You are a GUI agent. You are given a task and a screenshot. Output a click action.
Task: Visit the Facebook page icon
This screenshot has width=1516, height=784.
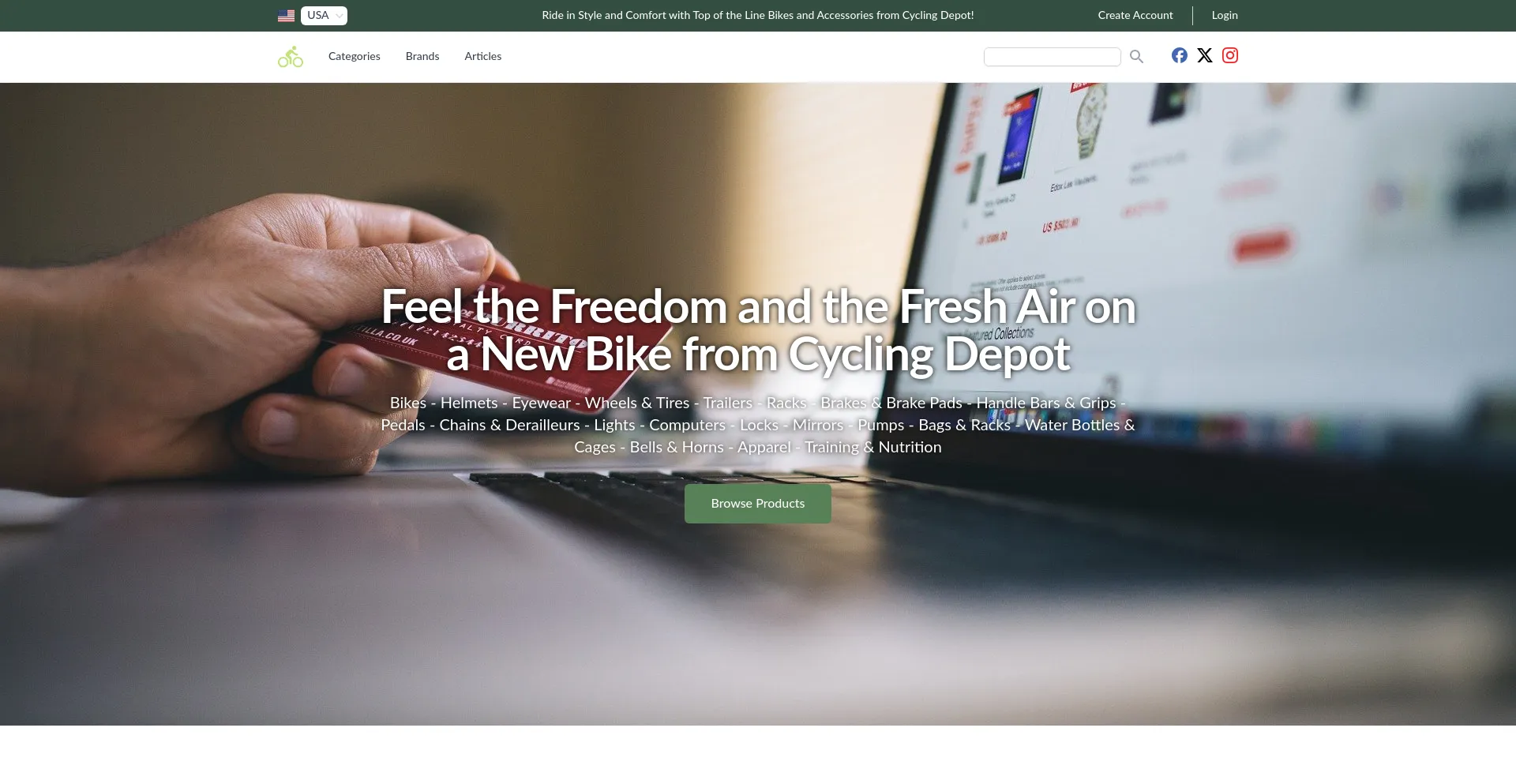(1179, 55)
